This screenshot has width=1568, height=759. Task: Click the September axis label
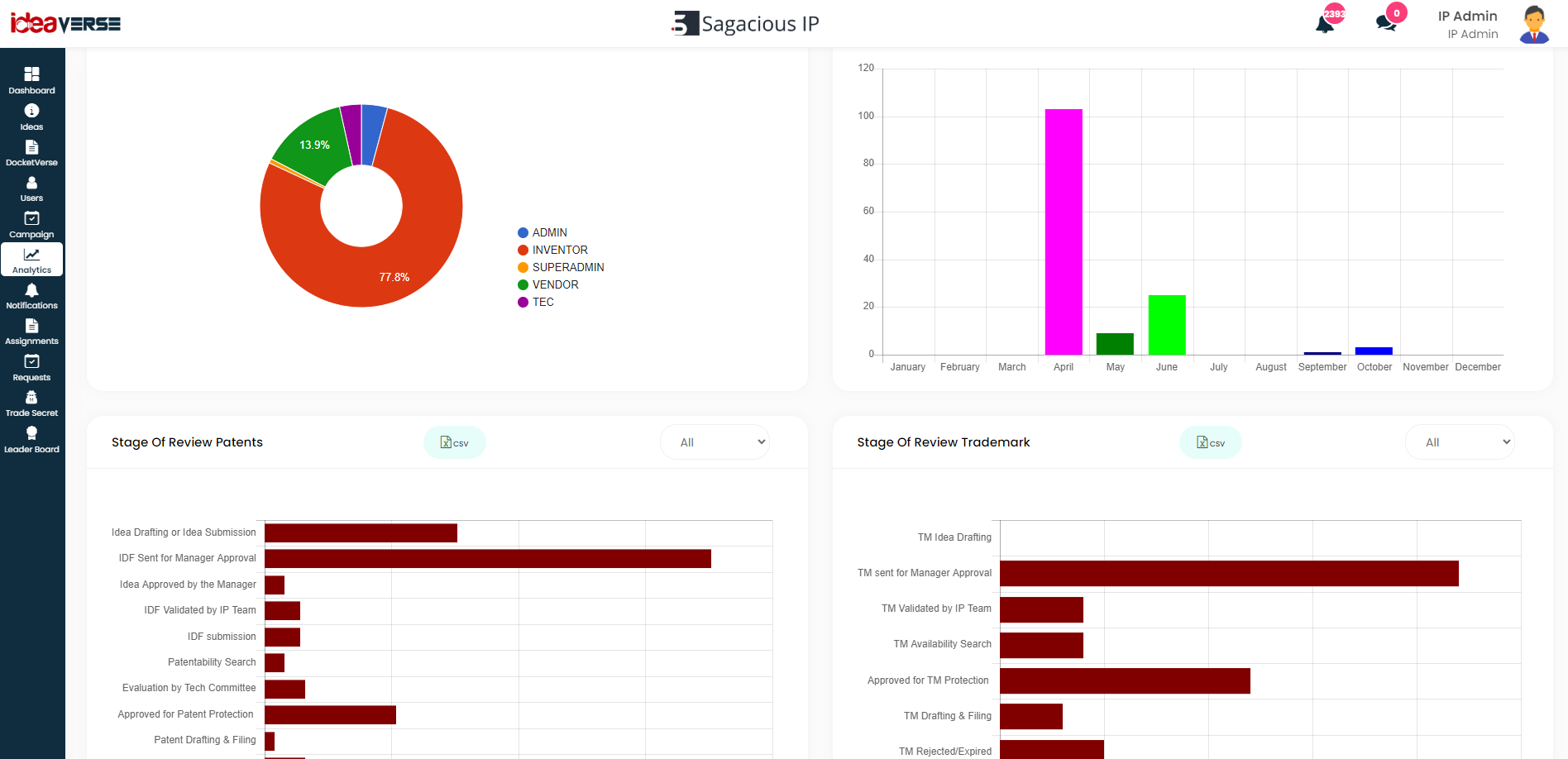(x=1322, y=367)
